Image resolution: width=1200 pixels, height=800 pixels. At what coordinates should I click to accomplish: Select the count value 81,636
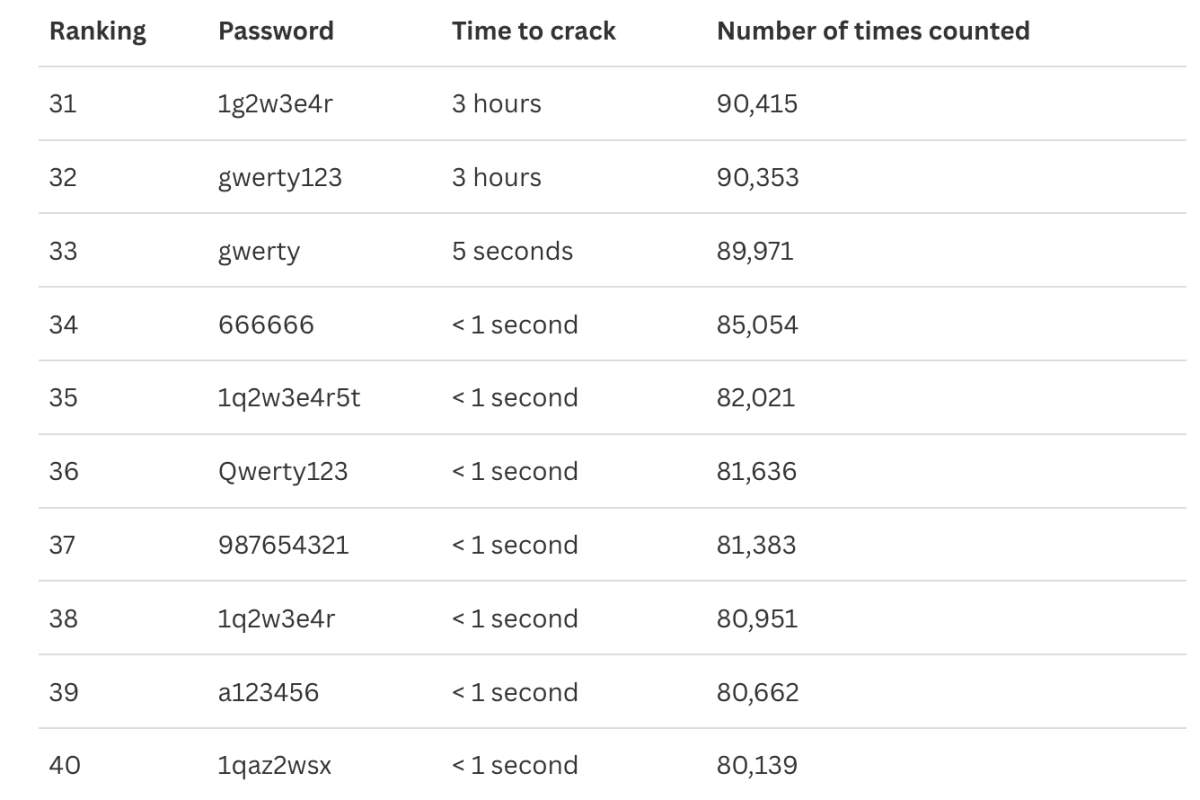pos(756,472)
